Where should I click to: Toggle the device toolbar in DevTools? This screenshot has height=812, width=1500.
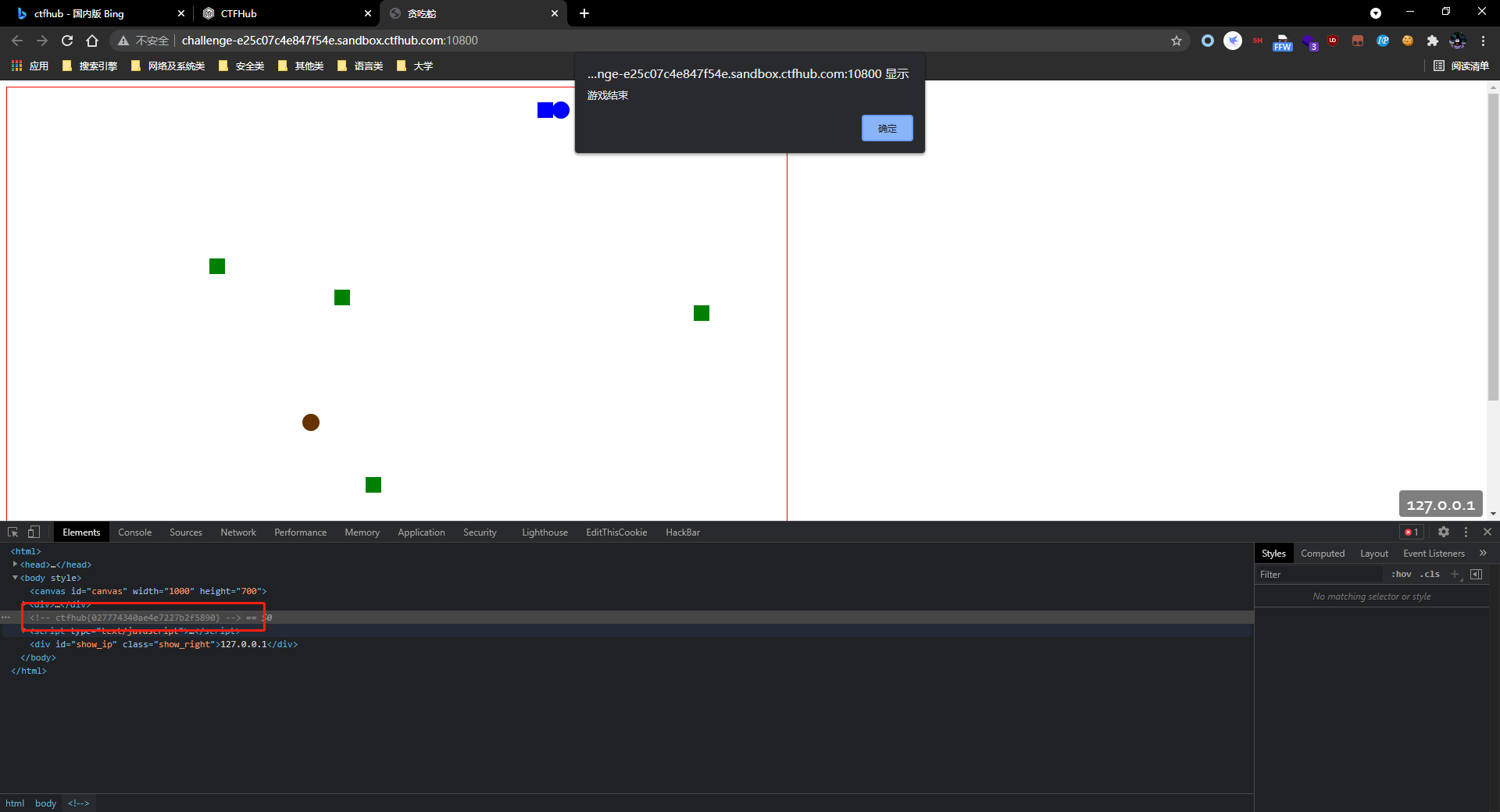(34, 532)
